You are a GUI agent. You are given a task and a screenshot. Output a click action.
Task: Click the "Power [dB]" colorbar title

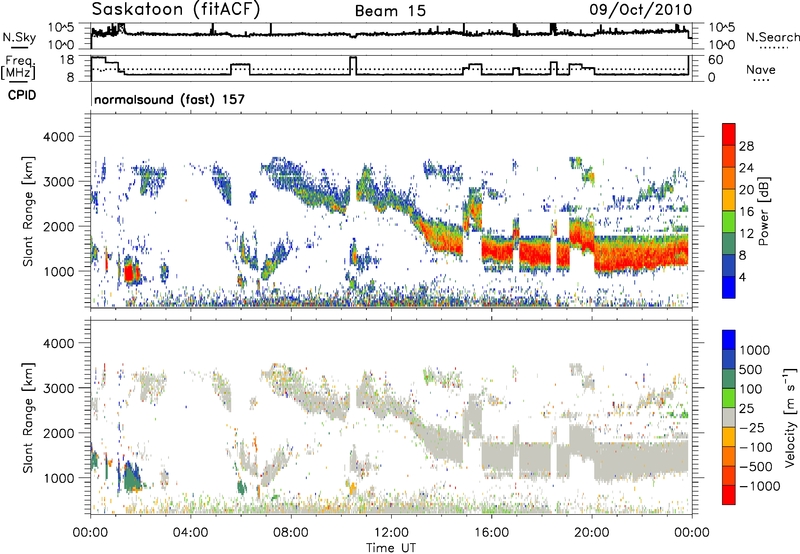[763, 211]
